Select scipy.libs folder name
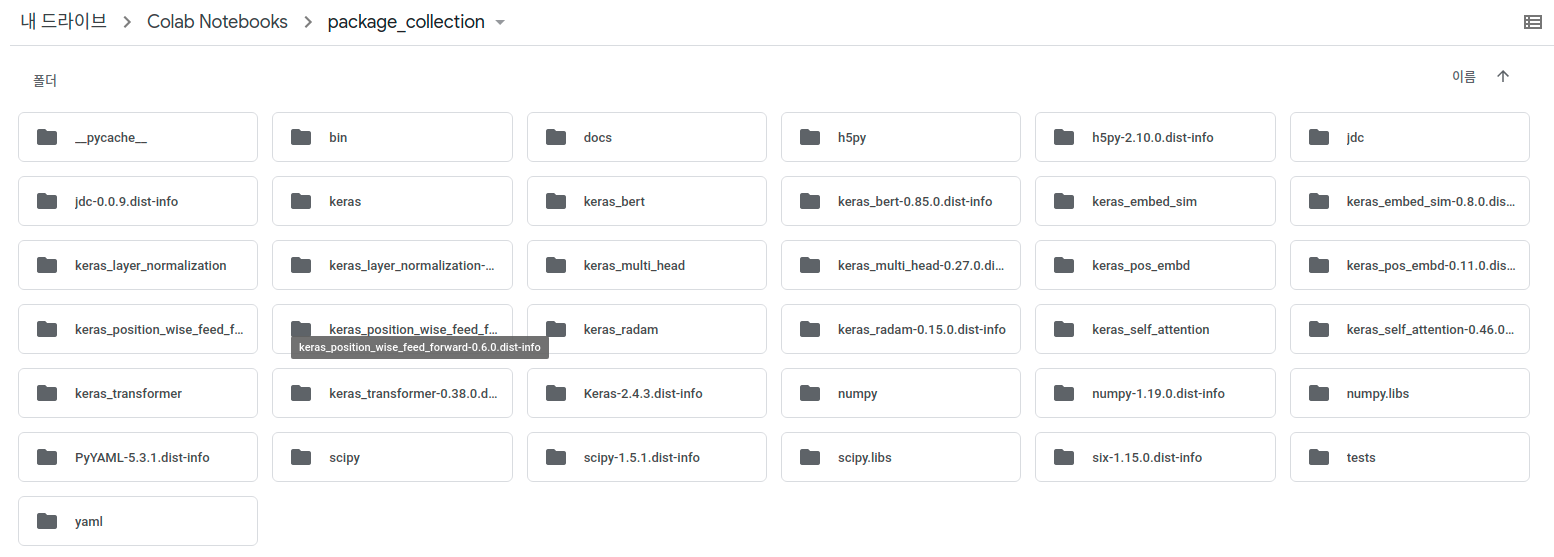This screenshot has height=557, width=1554. (x=864, y=458)
